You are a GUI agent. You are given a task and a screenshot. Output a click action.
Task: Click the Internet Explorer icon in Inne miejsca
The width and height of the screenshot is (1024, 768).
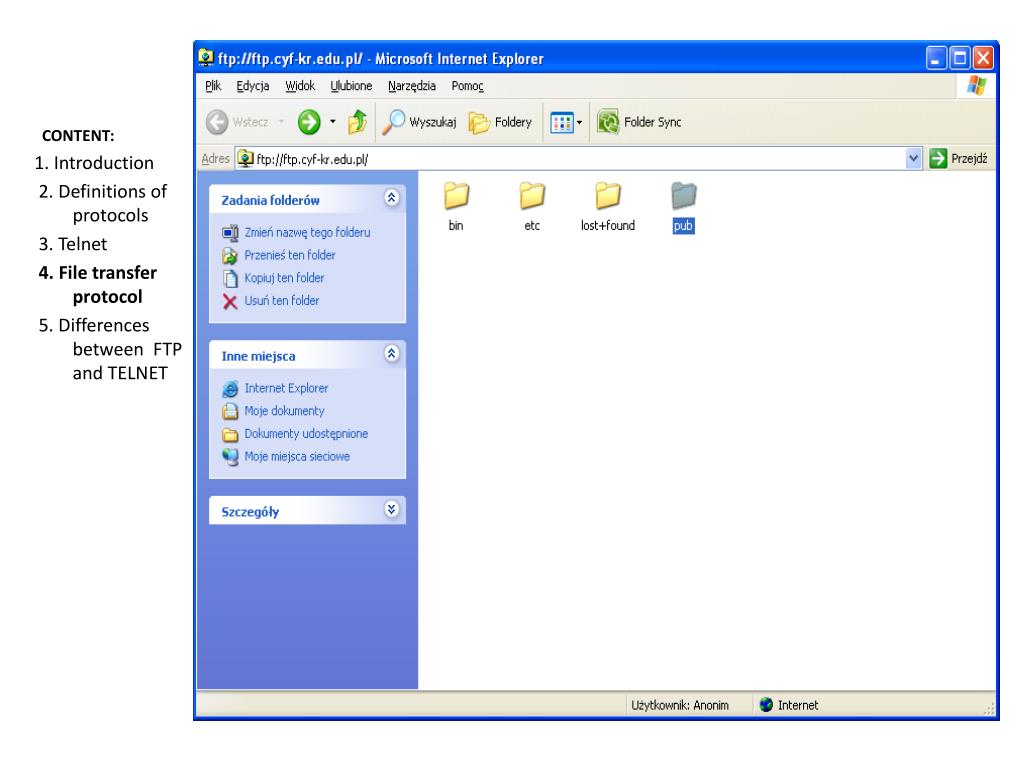[x=230, y=389]
